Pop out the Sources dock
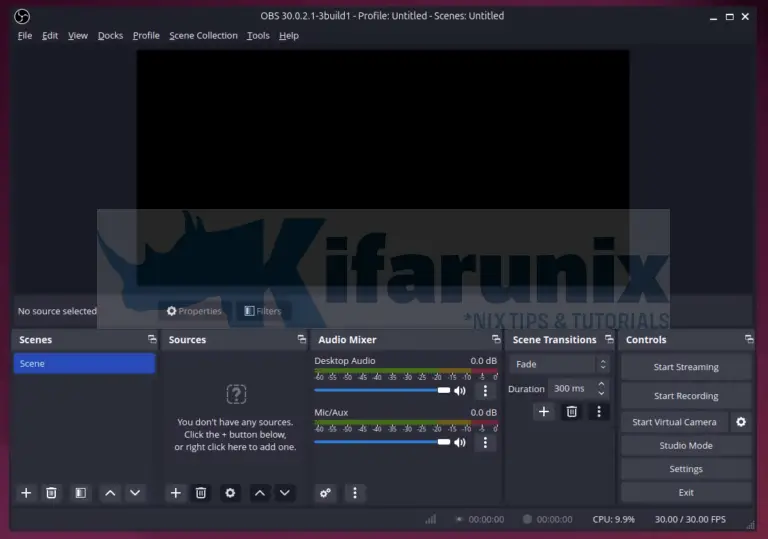The width and height of the screenshot is (768, 539). pyautogui.click(x=302, y=339)
